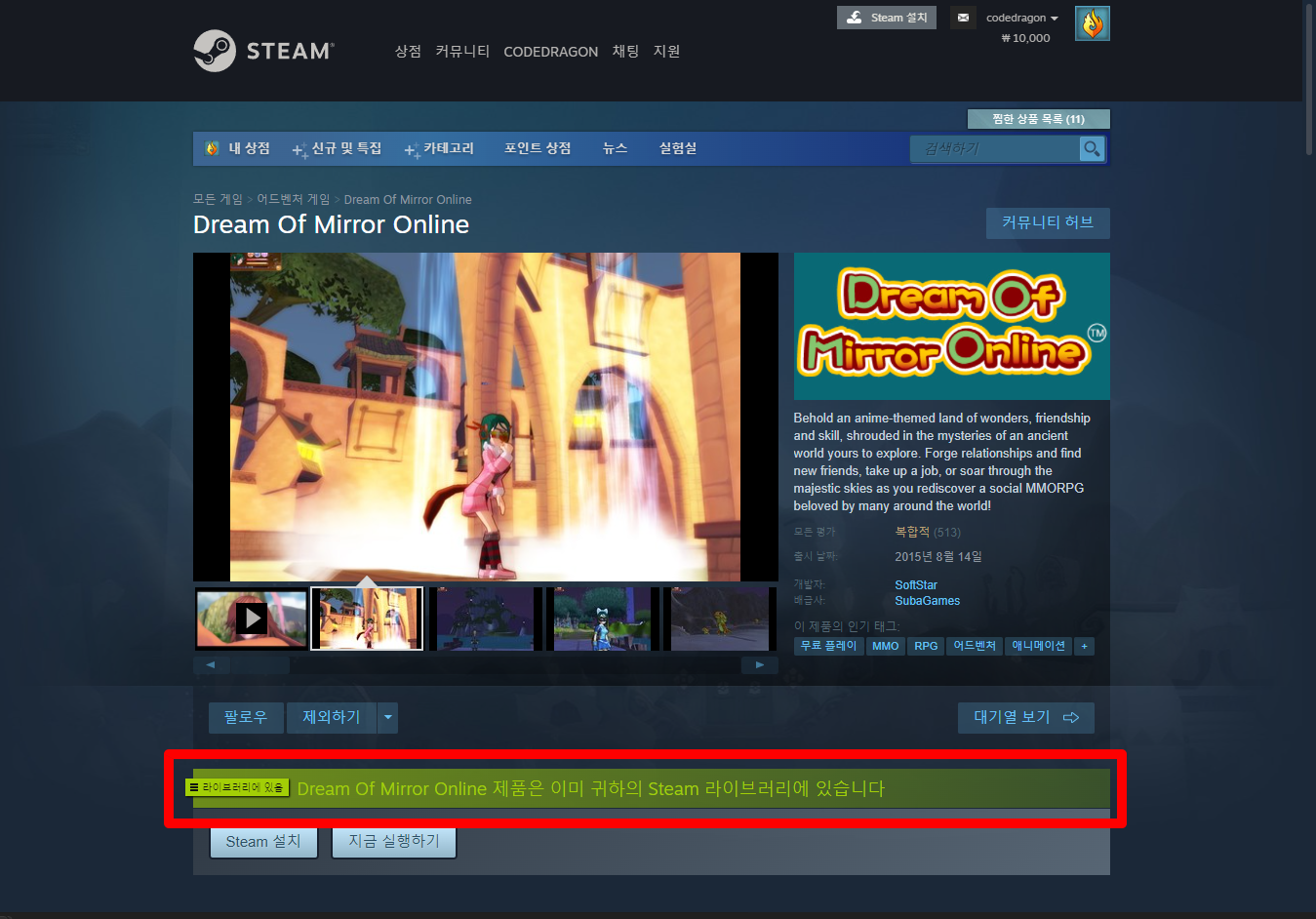Follow the Dream Of Mirror Online breadcrumb

(408, 199)
